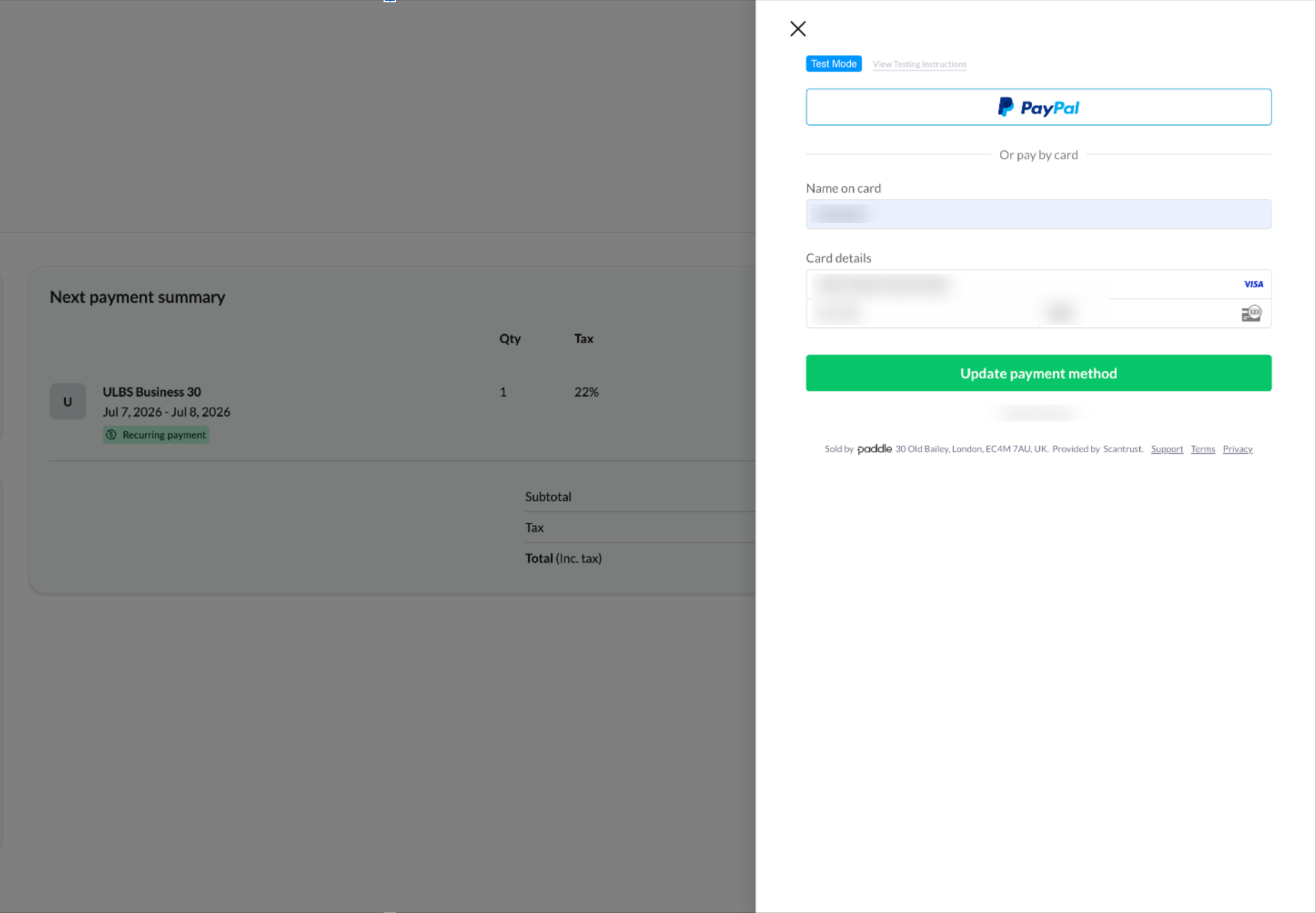
Task: Click the card expiry date field
Action: tap(923, 313)
